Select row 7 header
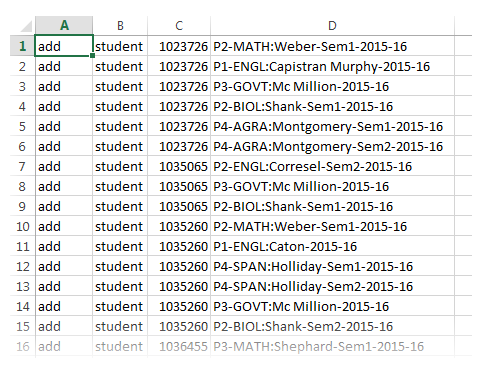The width and height of the screenshot is (482, 368). pyautogui.click(x=22, y=166)
